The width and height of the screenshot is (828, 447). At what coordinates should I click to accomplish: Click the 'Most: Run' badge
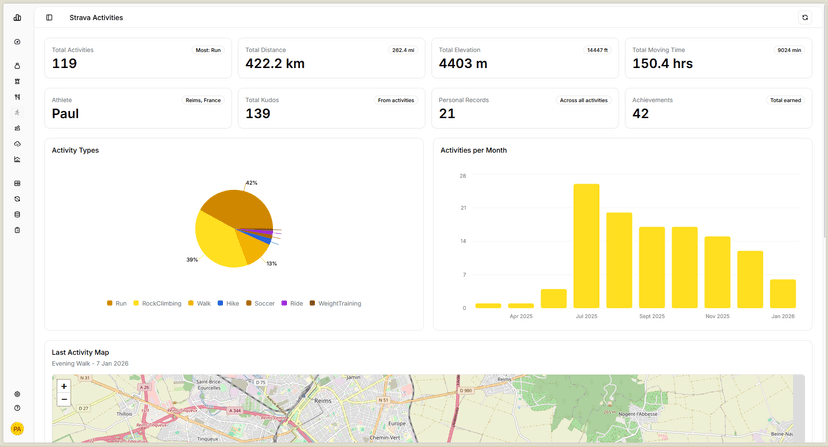tap(208, 50)
